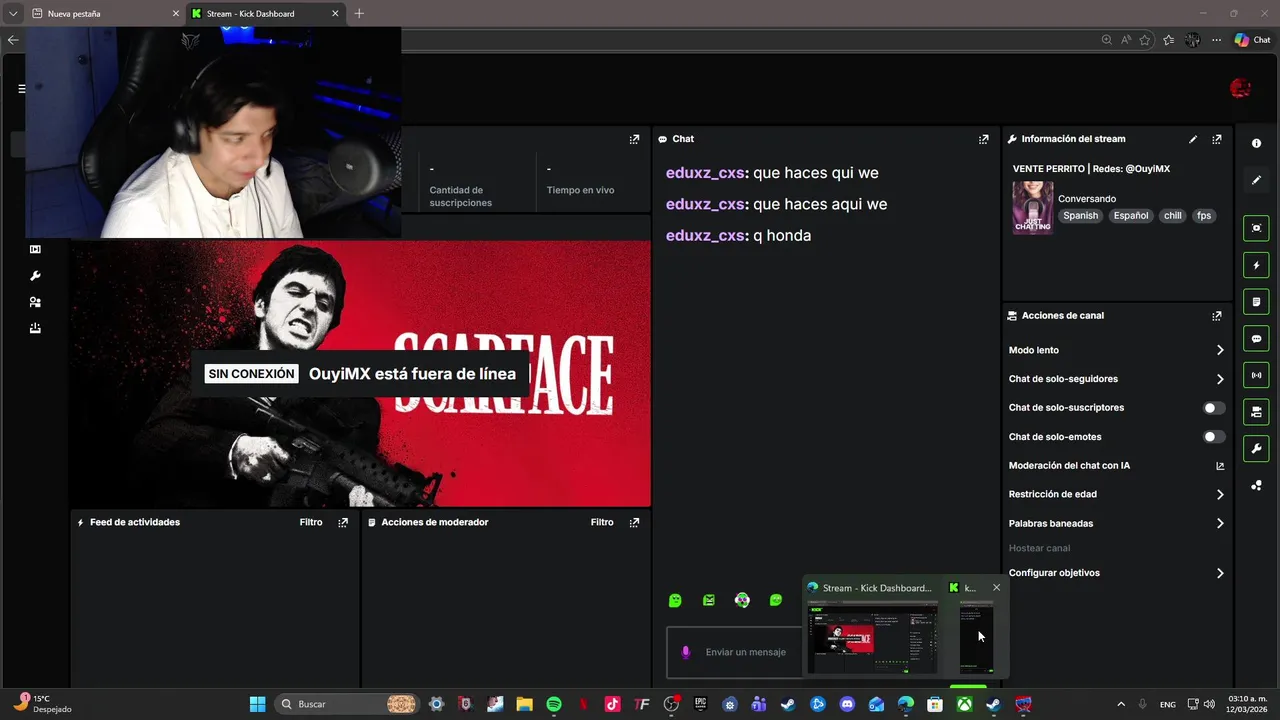
Task: Pop out the Acciones de canal panel
Action: (1217, 316)
